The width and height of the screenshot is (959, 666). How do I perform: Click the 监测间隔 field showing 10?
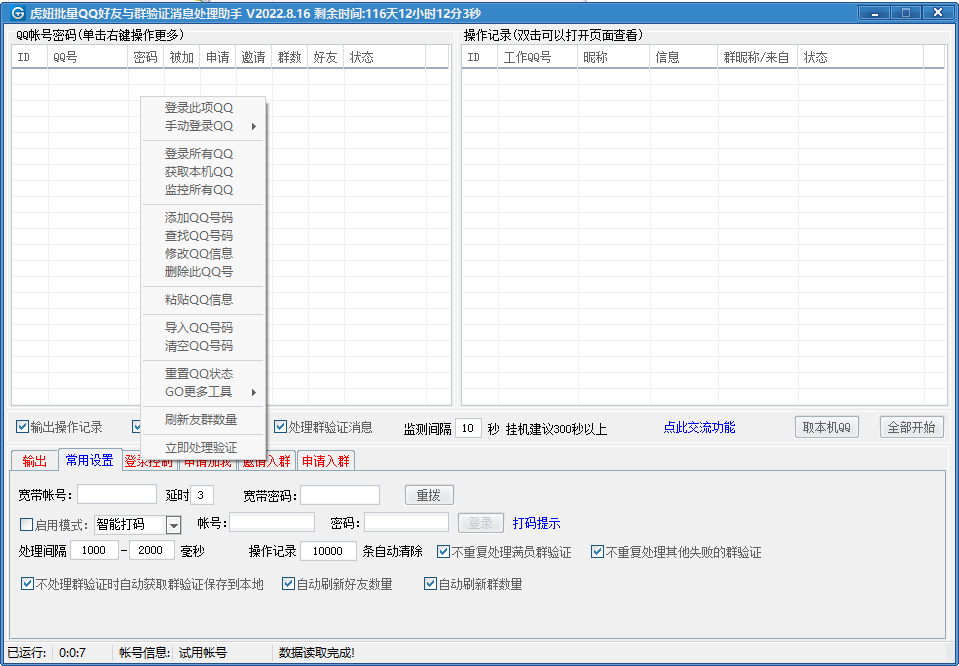(468, 428)
